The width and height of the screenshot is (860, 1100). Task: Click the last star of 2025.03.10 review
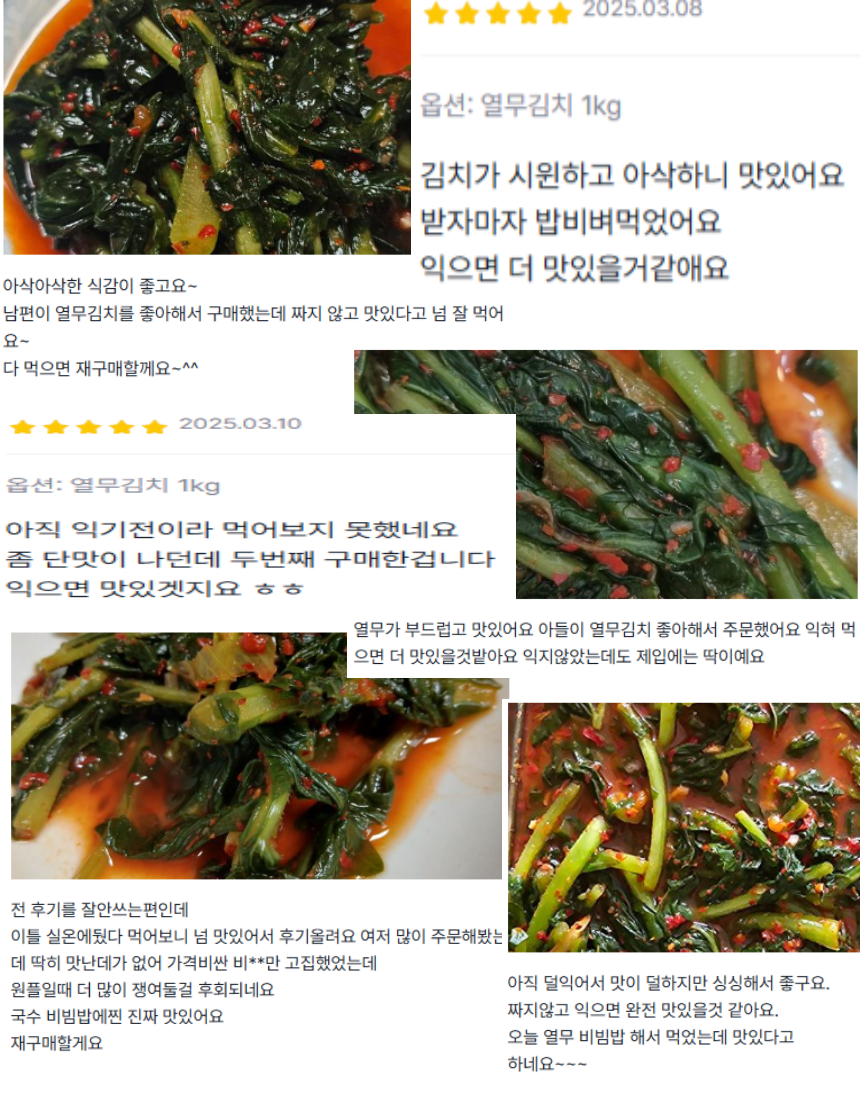tap(154, 427)
